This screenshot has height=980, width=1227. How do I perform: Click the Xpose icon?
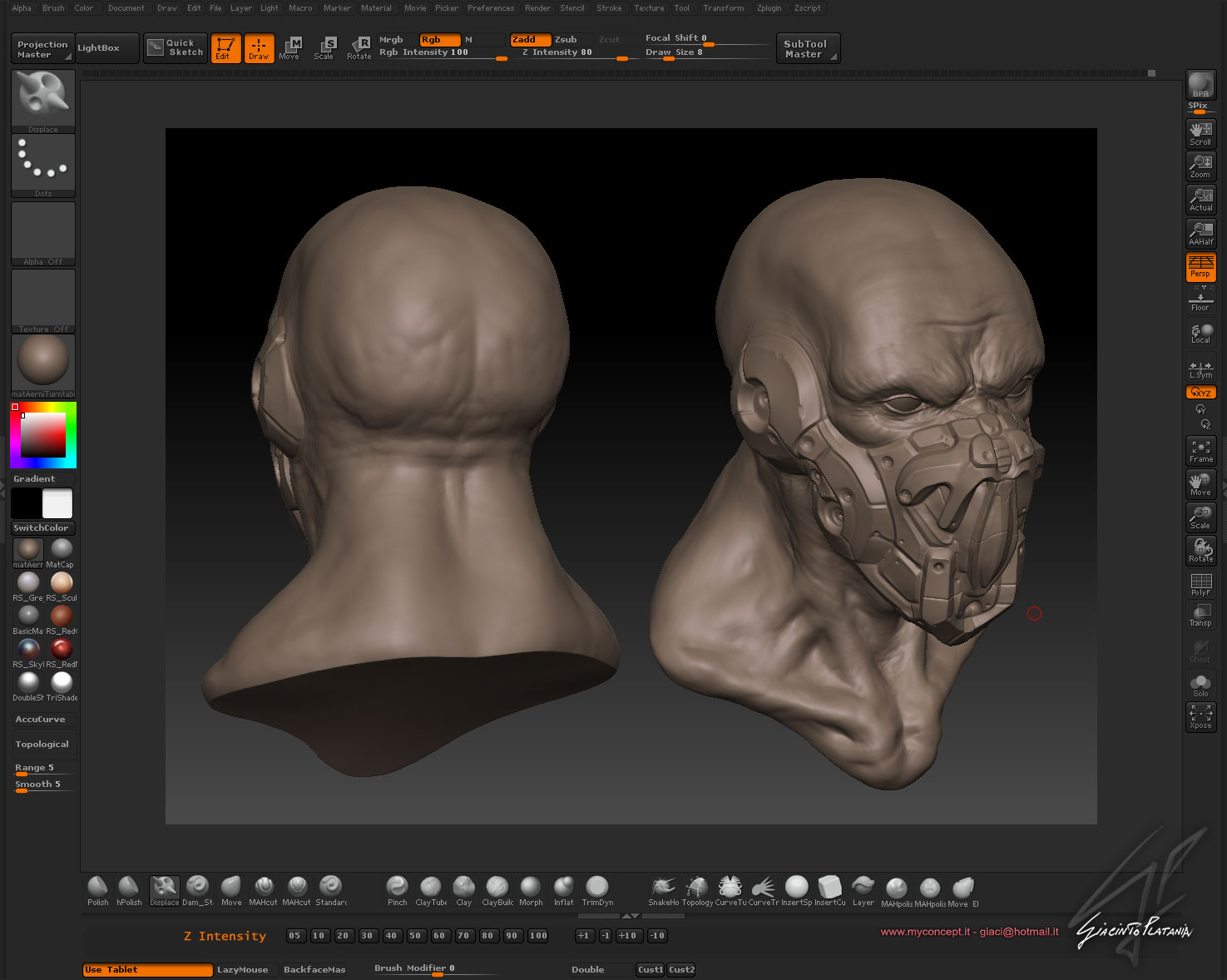(1200, 717)
